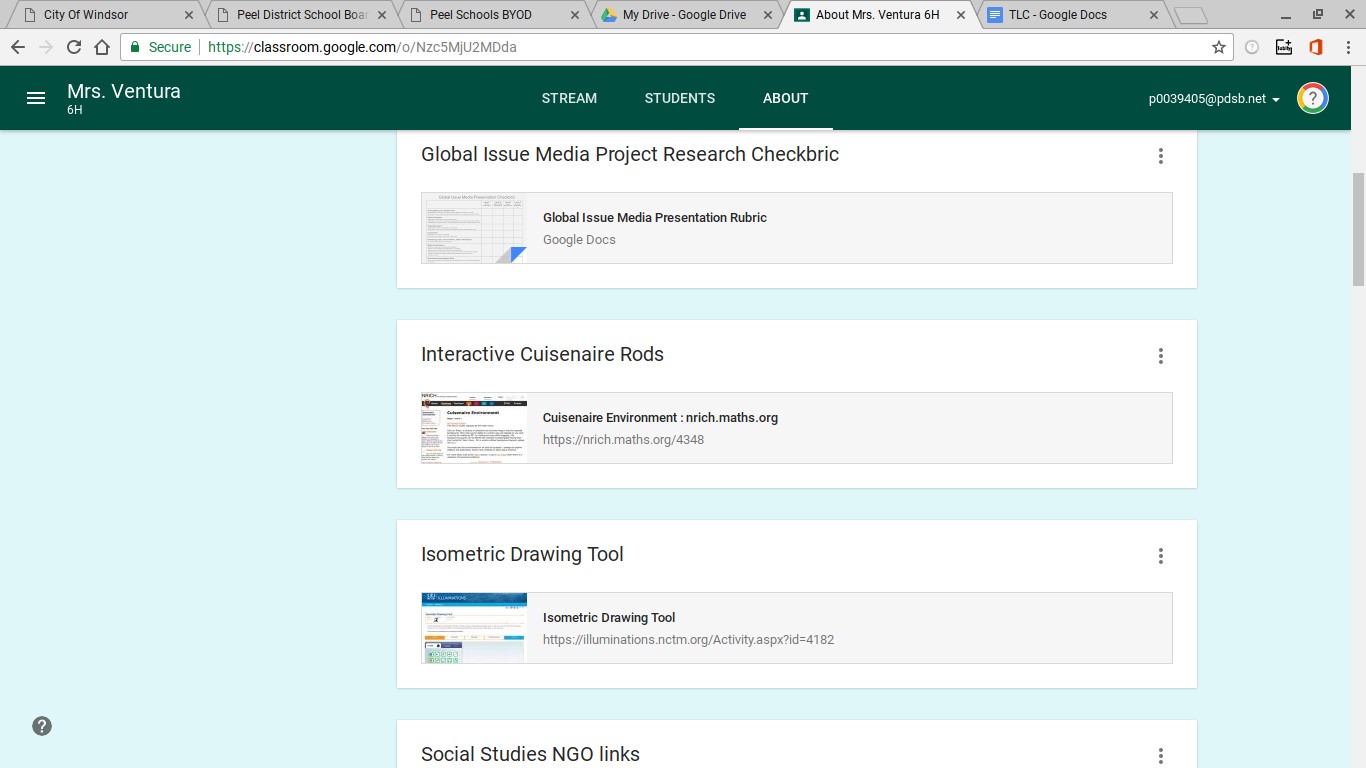Bookmark this page with star icon
The height and width of the screenshot is (768, 1366).
(1218, 47)
